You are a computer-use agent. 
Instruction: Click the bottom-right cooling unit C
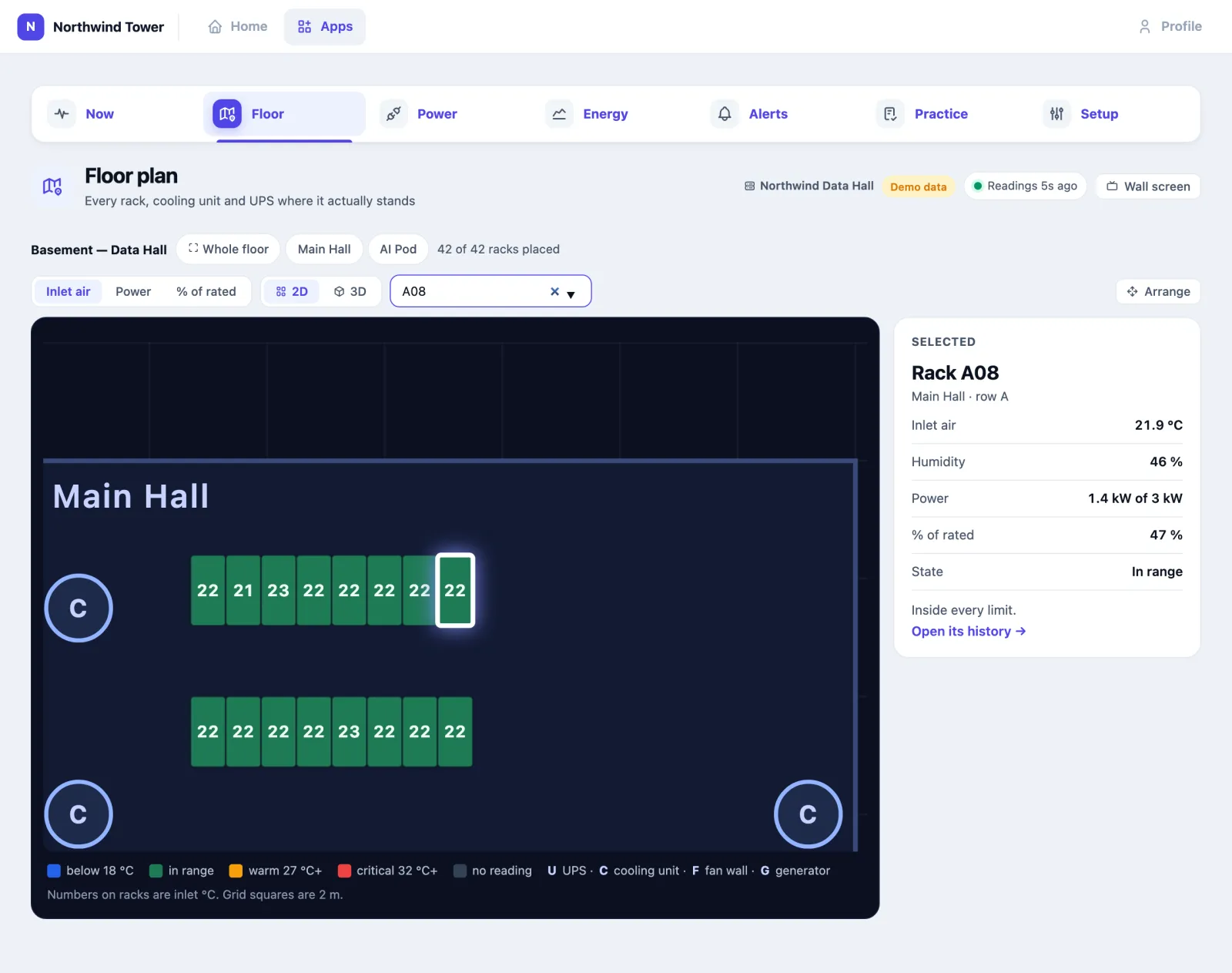pyautogui.click(x=808, y=814)
